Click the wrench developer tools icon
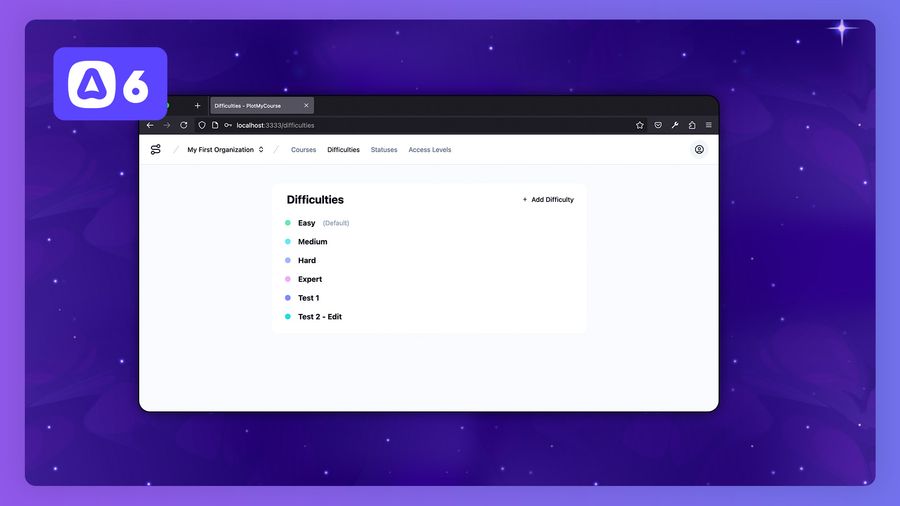Viewport: 900px width, 506px height. coord(675,125)
